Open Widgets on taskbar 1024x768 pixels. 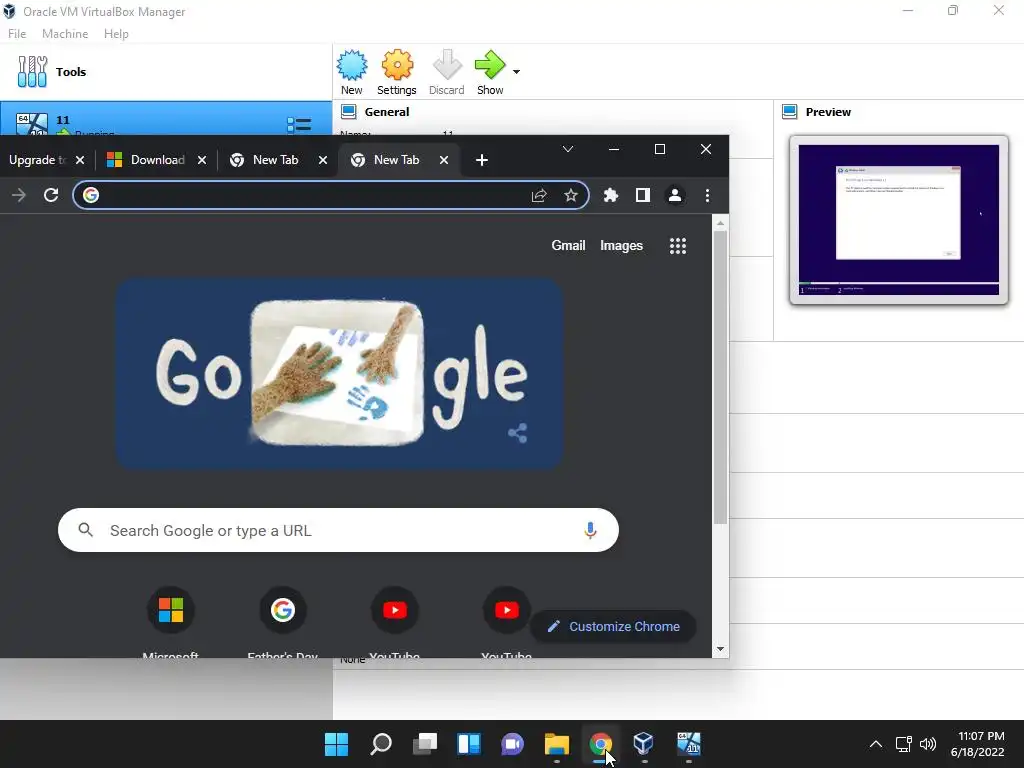(469, 744)
